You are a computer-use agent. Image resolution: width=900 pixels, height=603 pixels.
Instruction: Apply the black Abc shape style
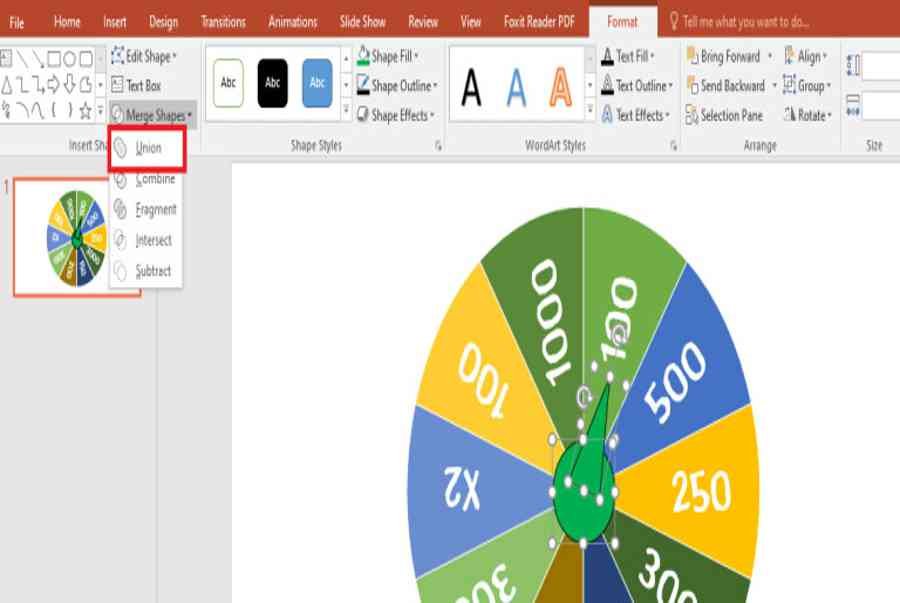(x=272, y=83)
